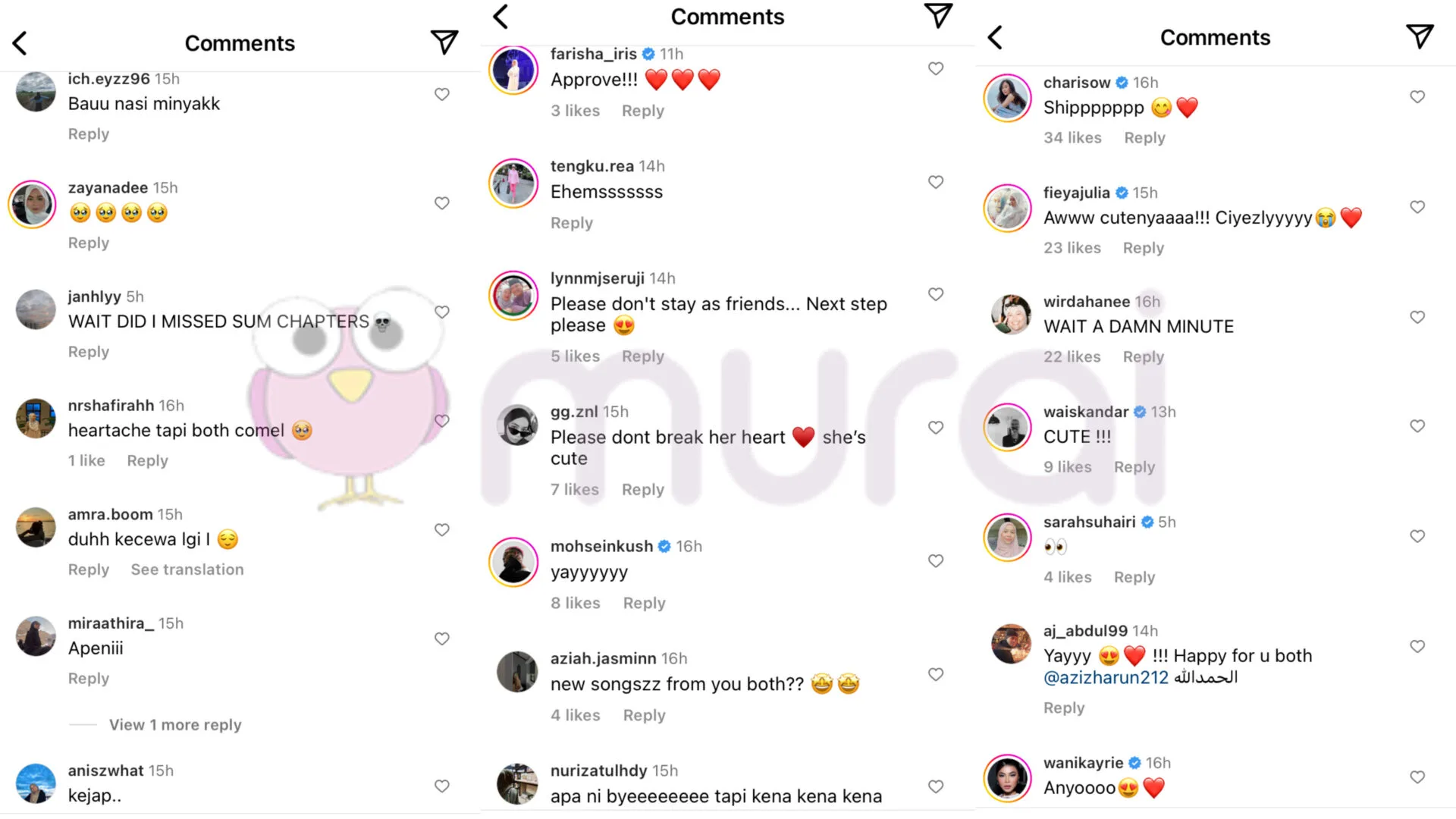Like farisha_iris's Approve comment

coord(936,68)
